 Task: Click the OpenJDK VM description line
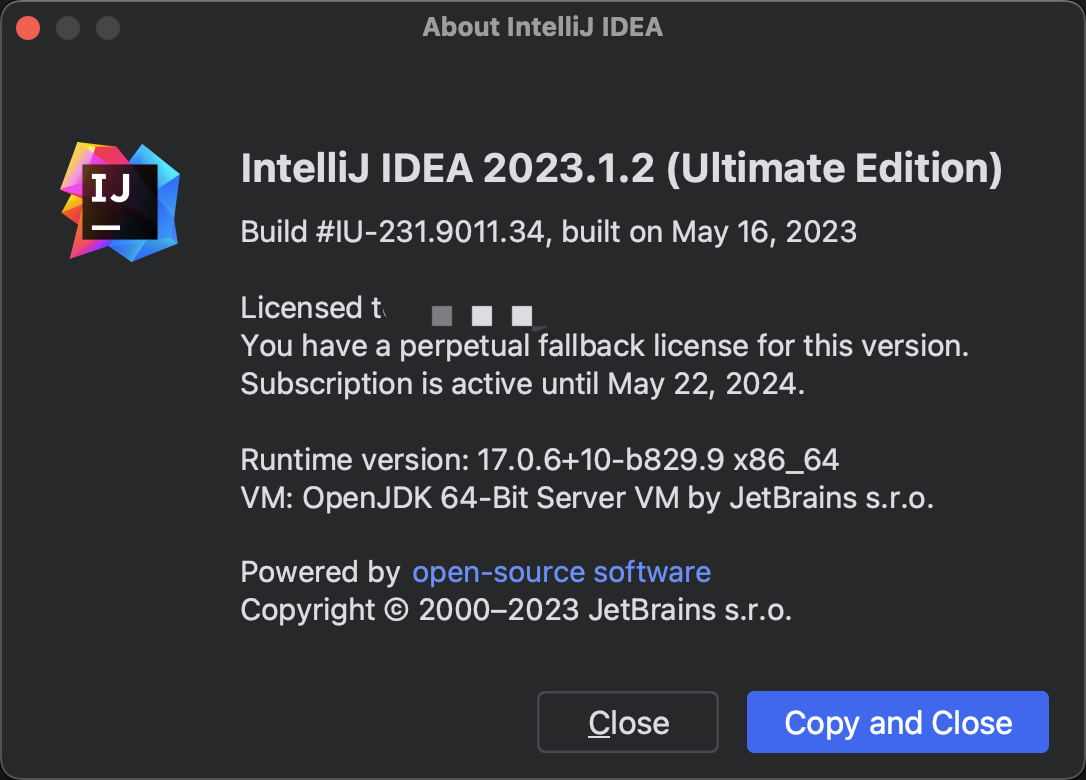(x=585, y=497)
